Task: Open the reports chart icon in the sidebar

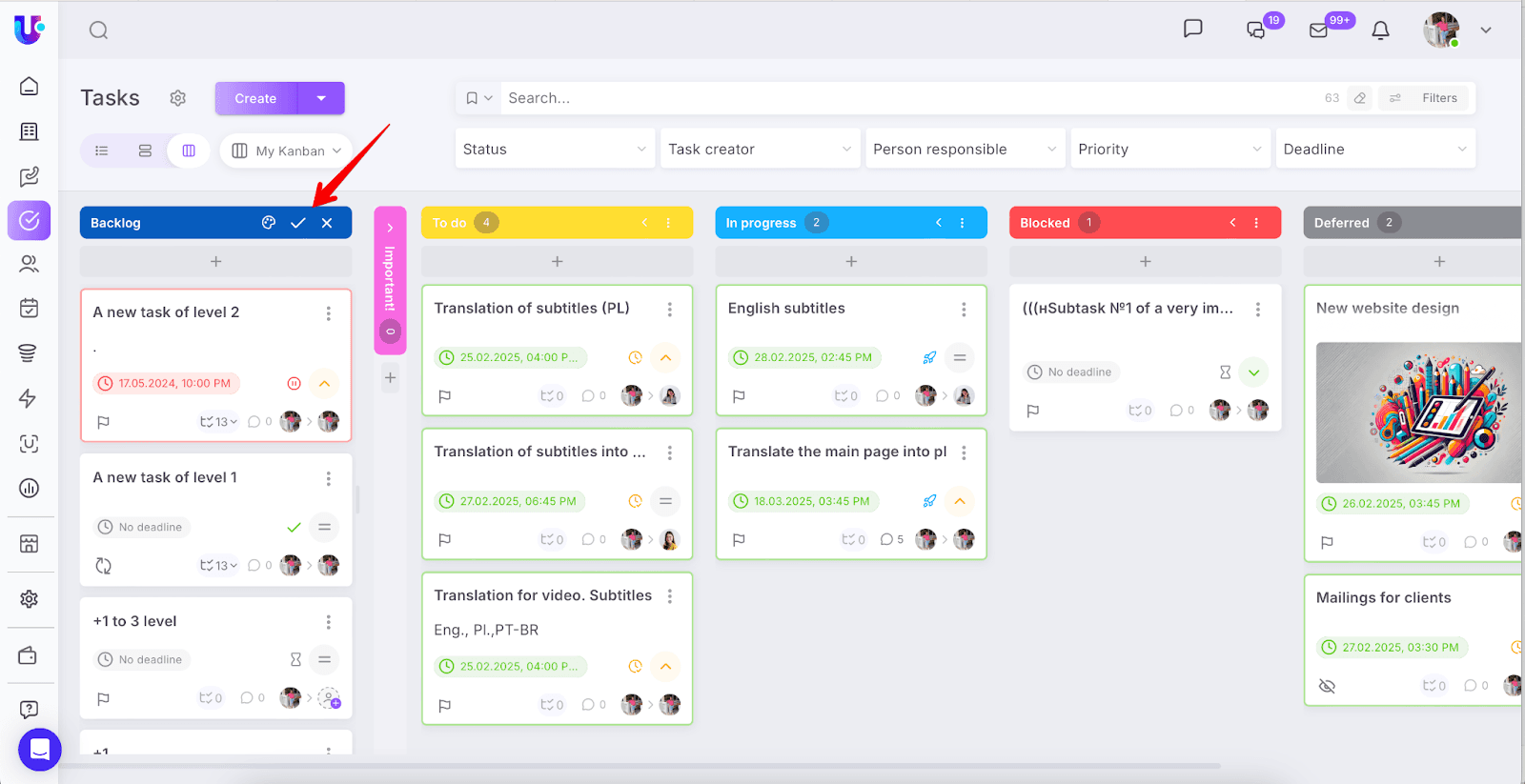Action: pos(30,489)
